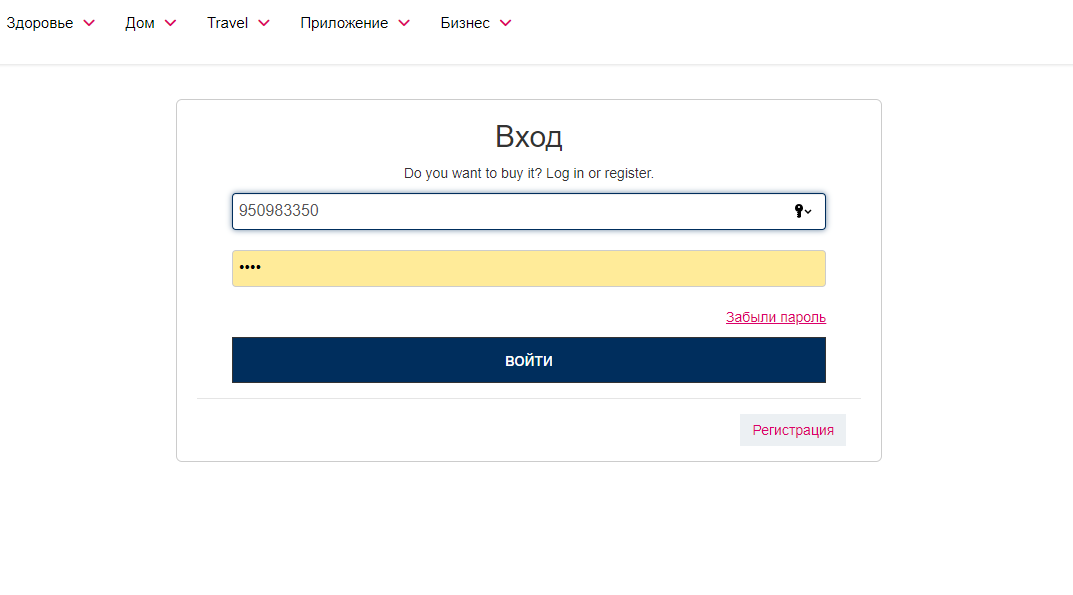Viewport: 1073px width, 595px height.
Task: Expand the Travel chevron arrow
Action: pyautogui.click(x=264, y=23)
